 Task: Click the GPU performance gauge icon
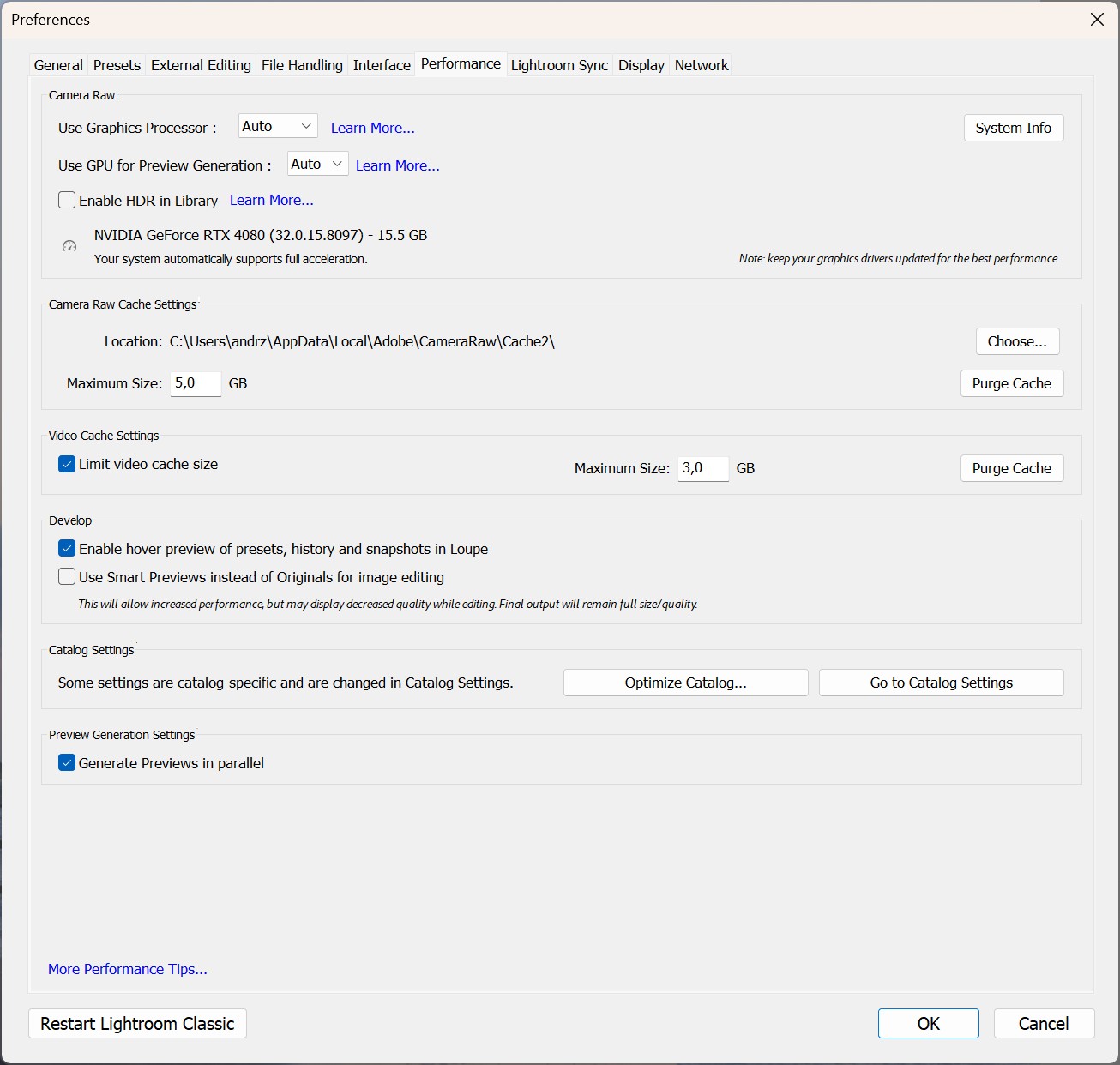click(x=69, y=246)
